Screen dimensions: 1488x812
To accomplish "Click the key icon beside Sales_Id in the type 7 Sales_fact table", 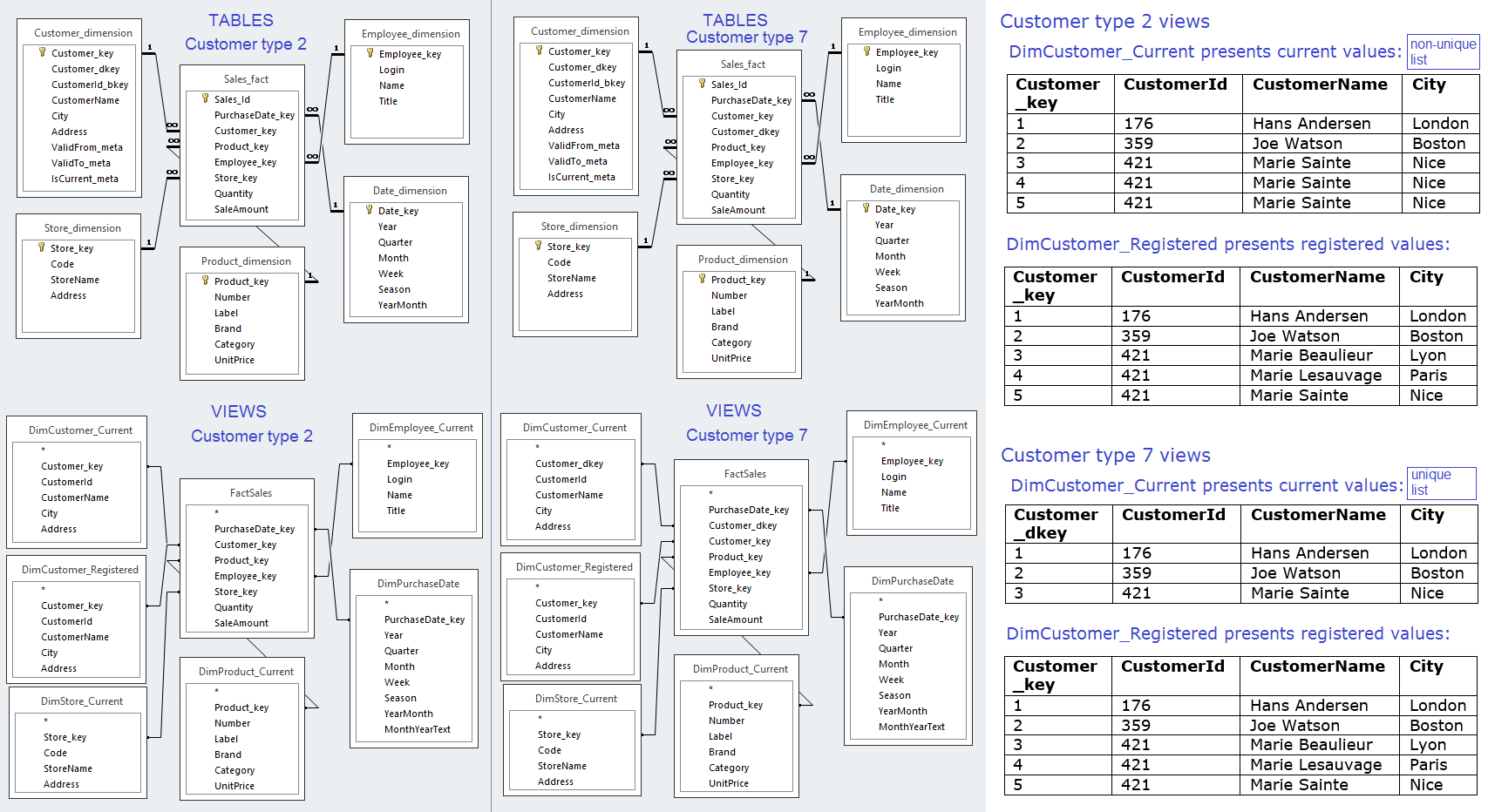I will [x=702, y=84].
